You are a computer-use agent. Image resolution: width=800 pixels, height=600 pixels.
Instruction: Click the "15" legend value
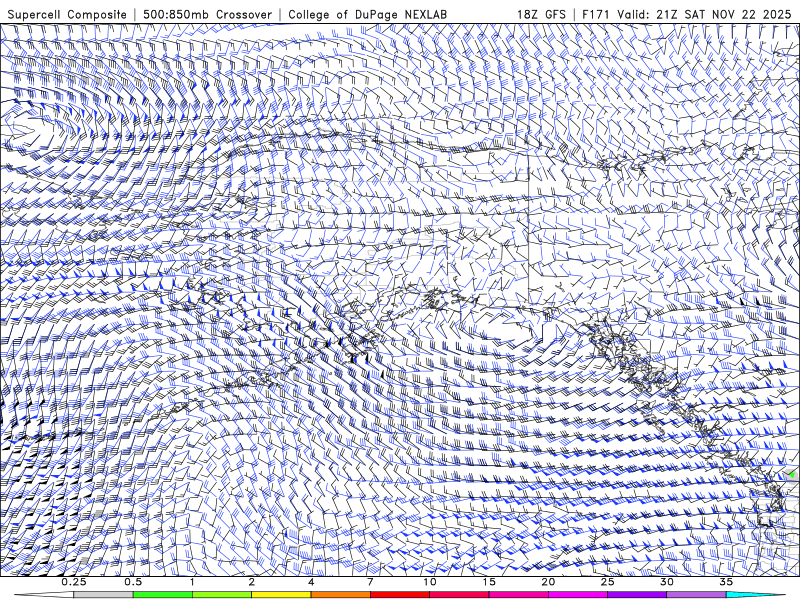click(x=489, y=582)
